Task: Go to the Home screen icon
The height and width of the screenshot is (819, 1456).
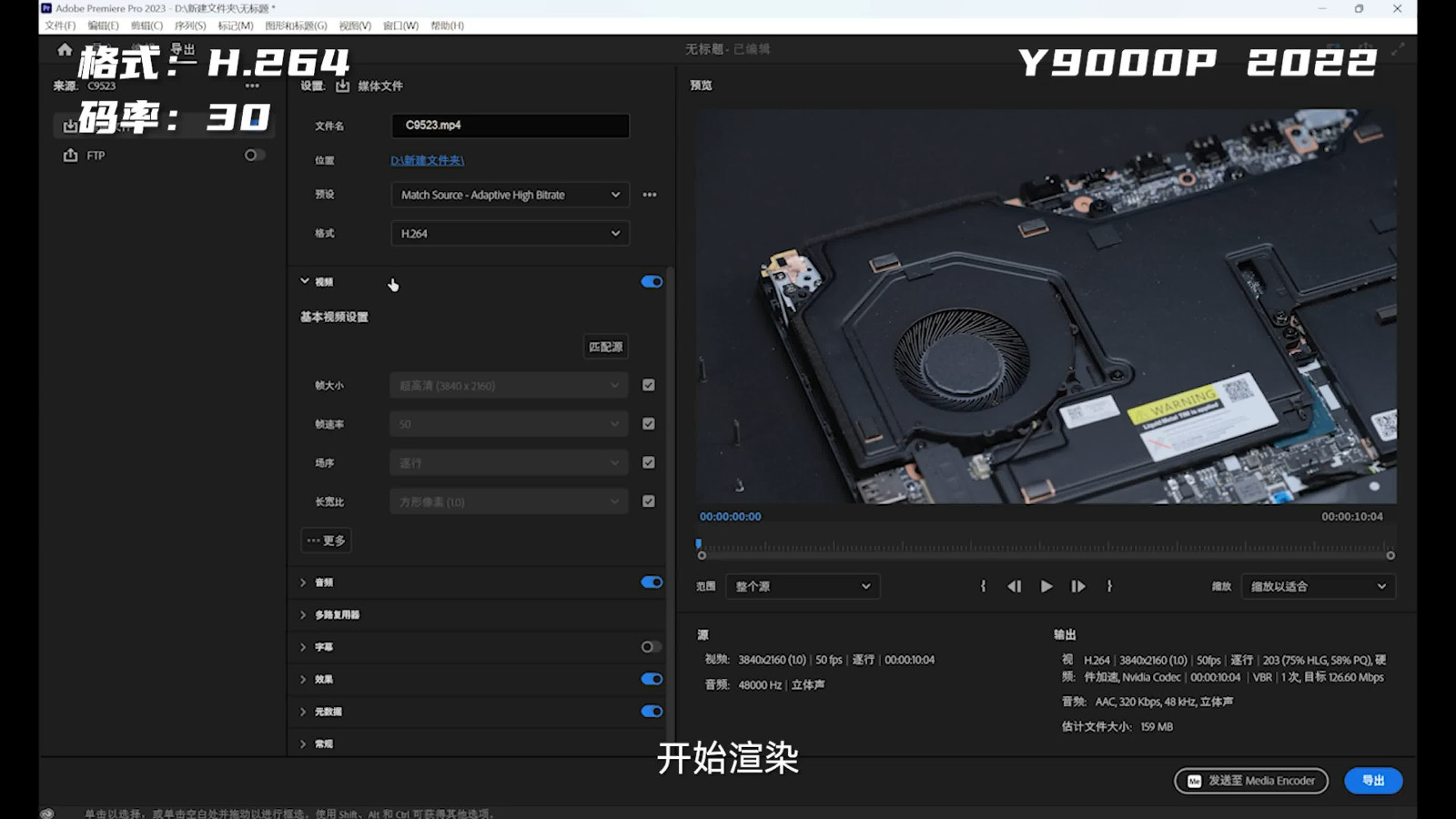Action: tap(65, 49)
